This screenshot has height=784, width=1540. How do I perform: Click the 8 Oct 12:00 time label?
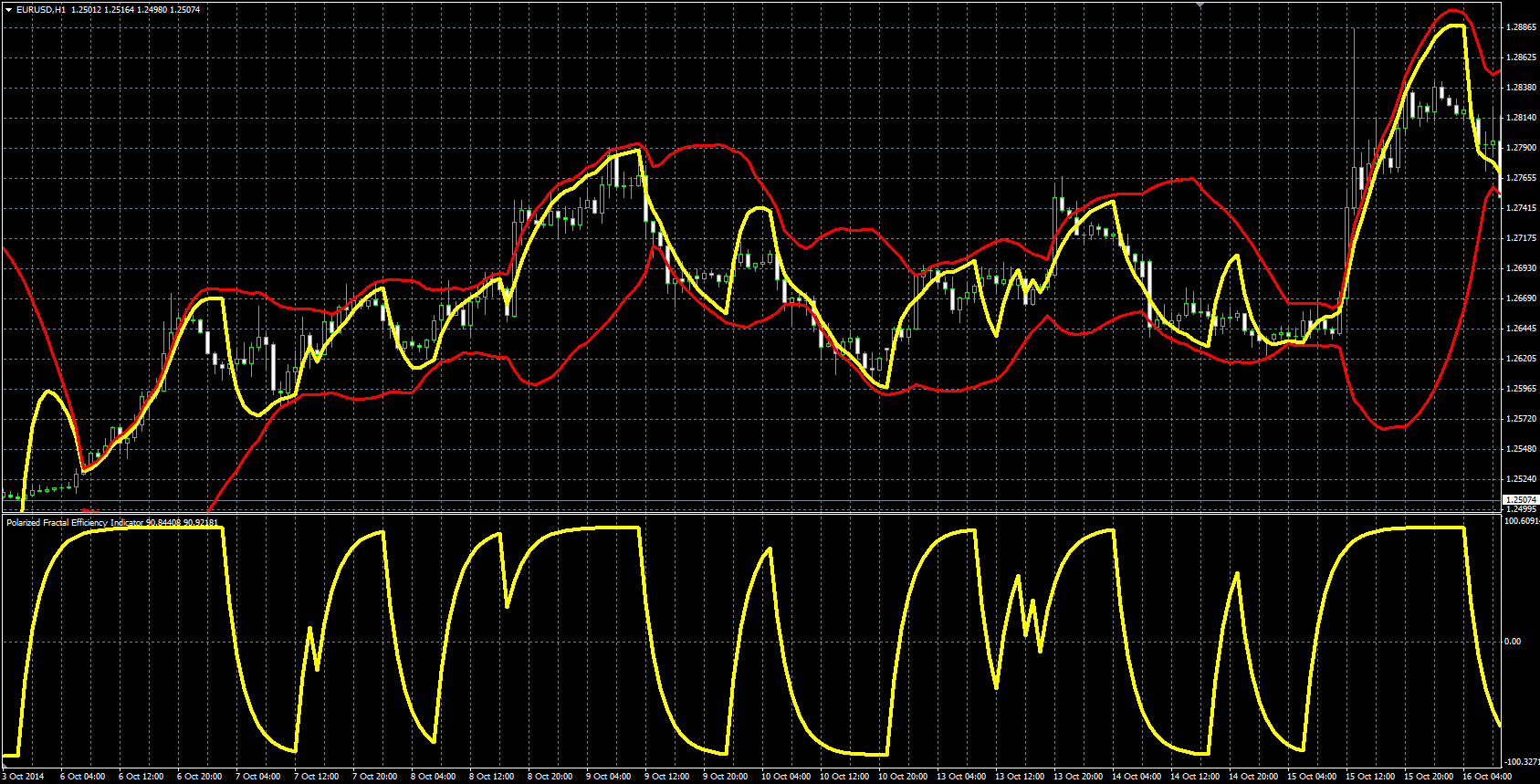(491, 777)
